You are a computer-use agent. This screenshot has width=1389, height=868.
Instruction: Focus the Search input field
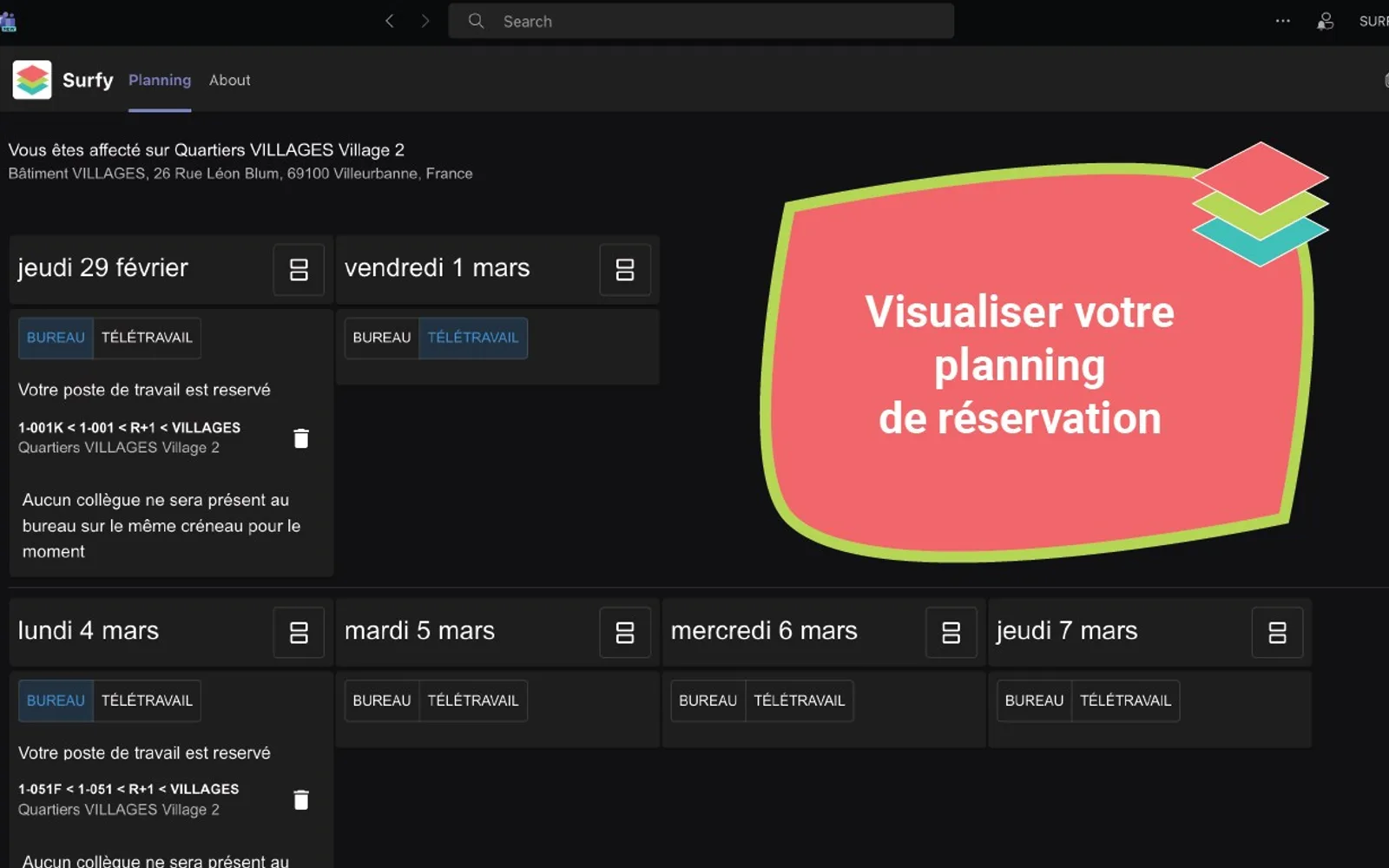coord(701,21)
